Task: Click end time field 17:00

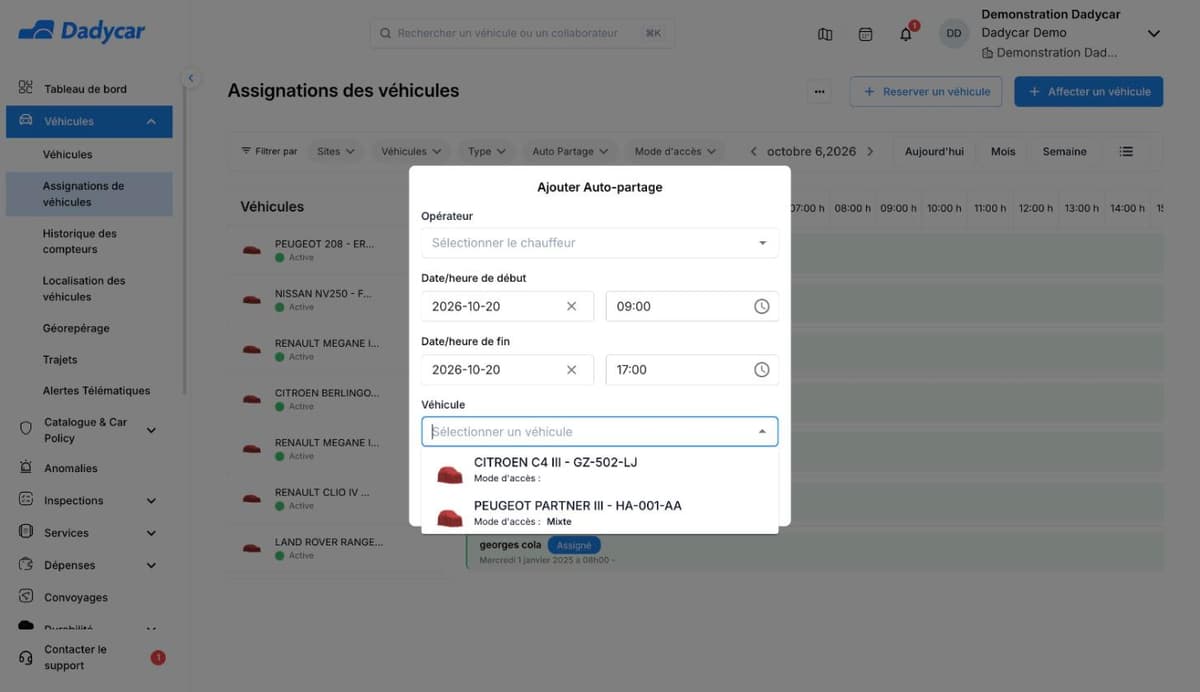Action: click(x=692, y=369)
